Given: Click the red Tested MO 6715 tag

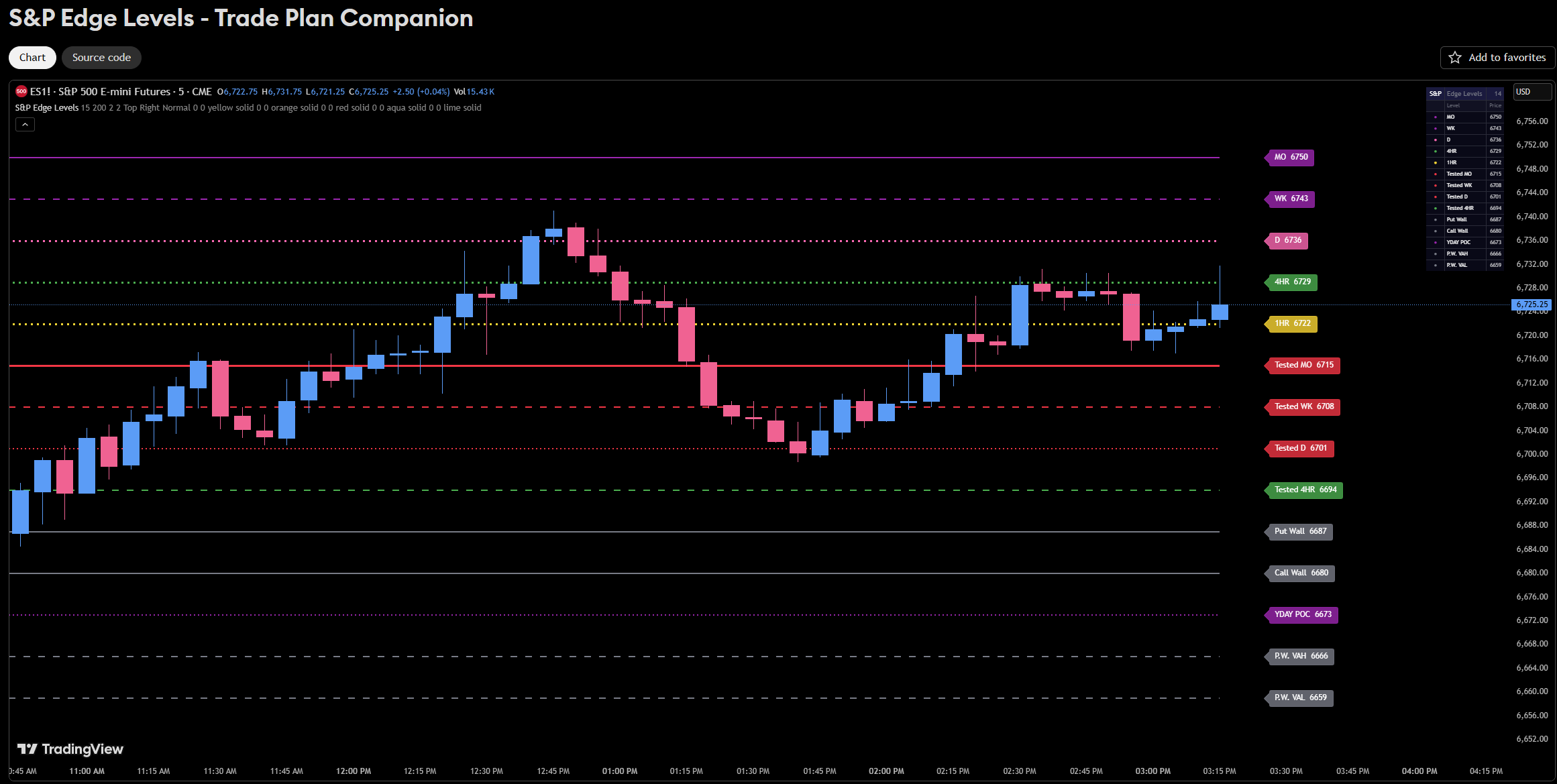Looking at the screenshot, I should [x=1303, y=365].
